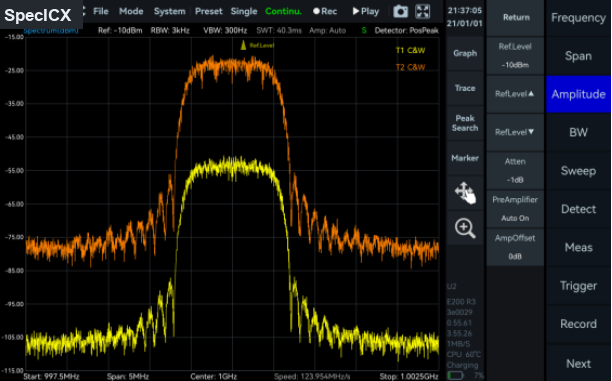
Task: Edit the Atten -1dB setting
Action: tap(515, 171)
